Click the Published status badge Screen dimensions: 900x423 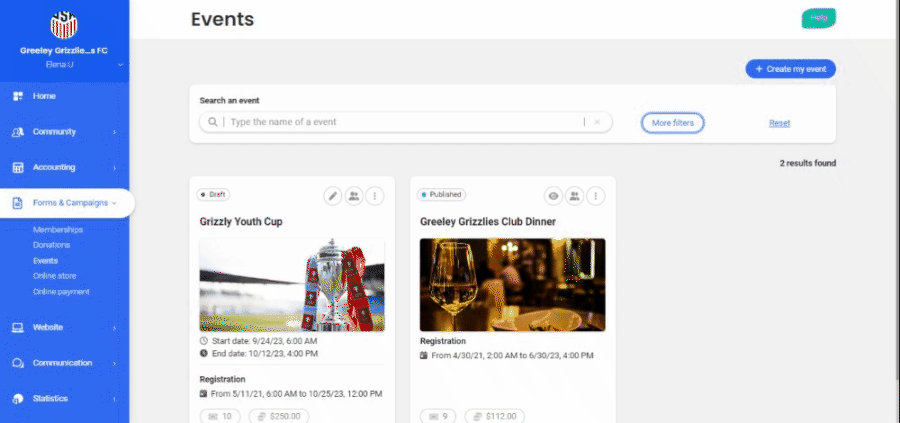pyautogui.click(x=441, y=195)
